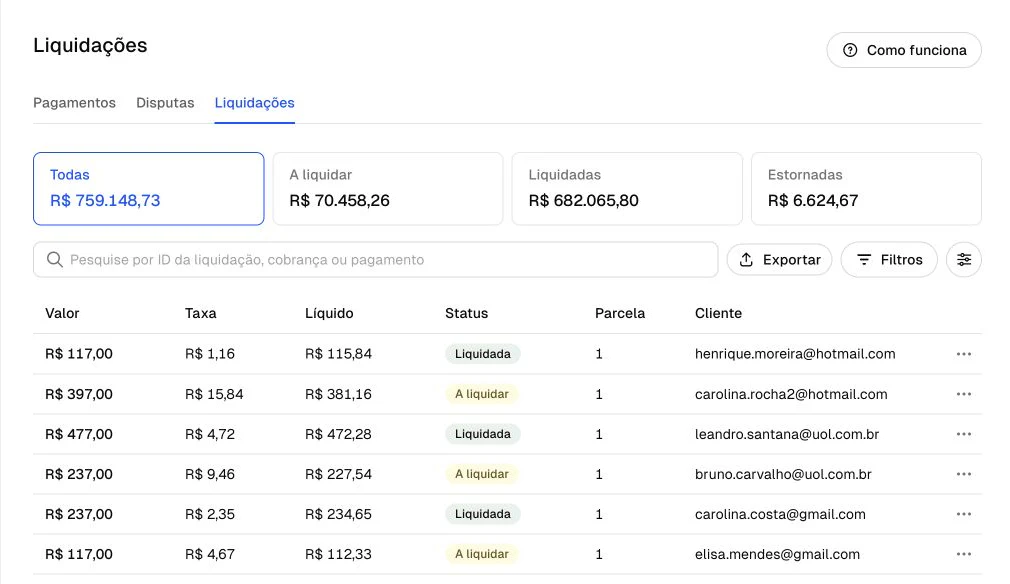Click the R$ 4,72 fee cell
This screenshot has height=584, width=1010.
(x=209, y=434)
